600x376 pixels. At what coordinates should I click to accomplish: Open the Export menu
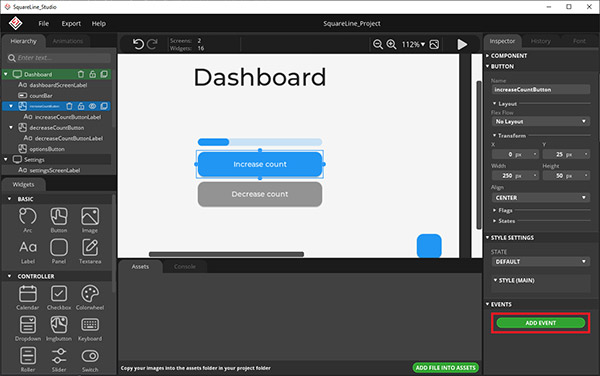(x=71, y=23)
